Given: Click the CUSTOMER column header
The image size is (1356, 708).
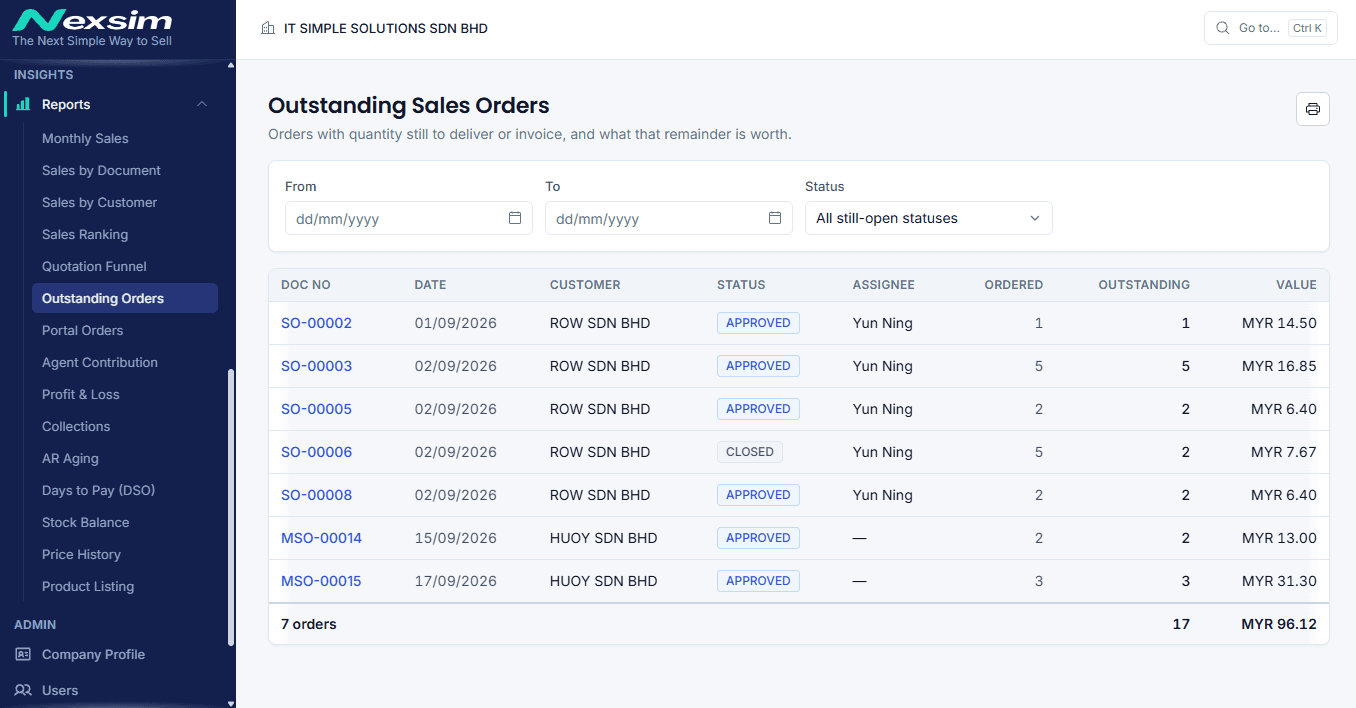Looking at the screenshot, I should [x=585, y=285].
